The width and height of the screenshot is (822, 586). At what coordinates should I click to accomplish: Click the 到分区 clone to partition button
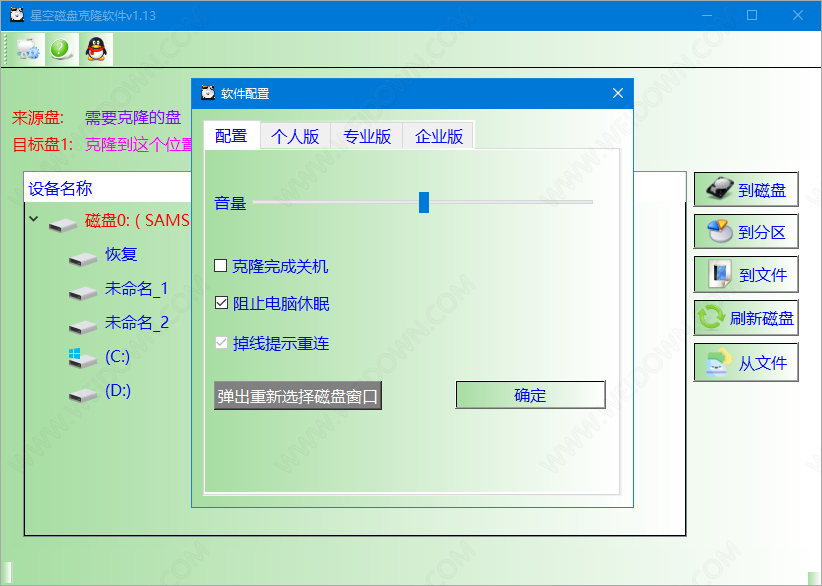[745, 231]
